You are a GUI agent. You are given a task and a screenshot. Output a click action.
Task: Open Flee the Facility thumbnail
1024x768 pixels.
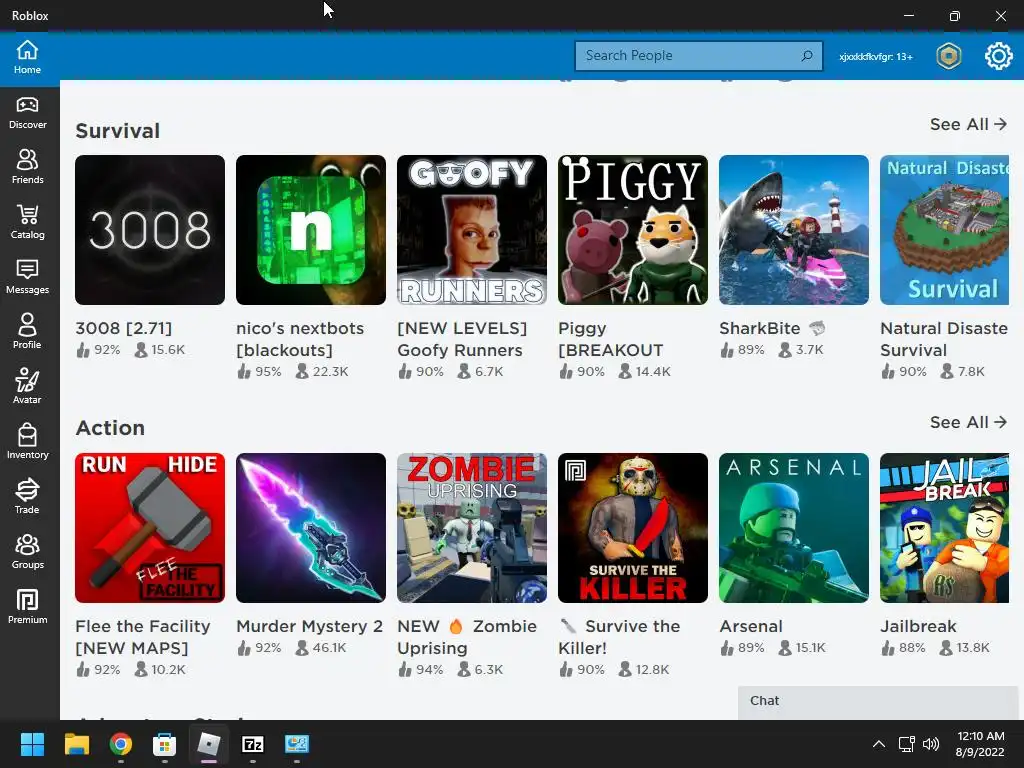click(x=150, y=528)
